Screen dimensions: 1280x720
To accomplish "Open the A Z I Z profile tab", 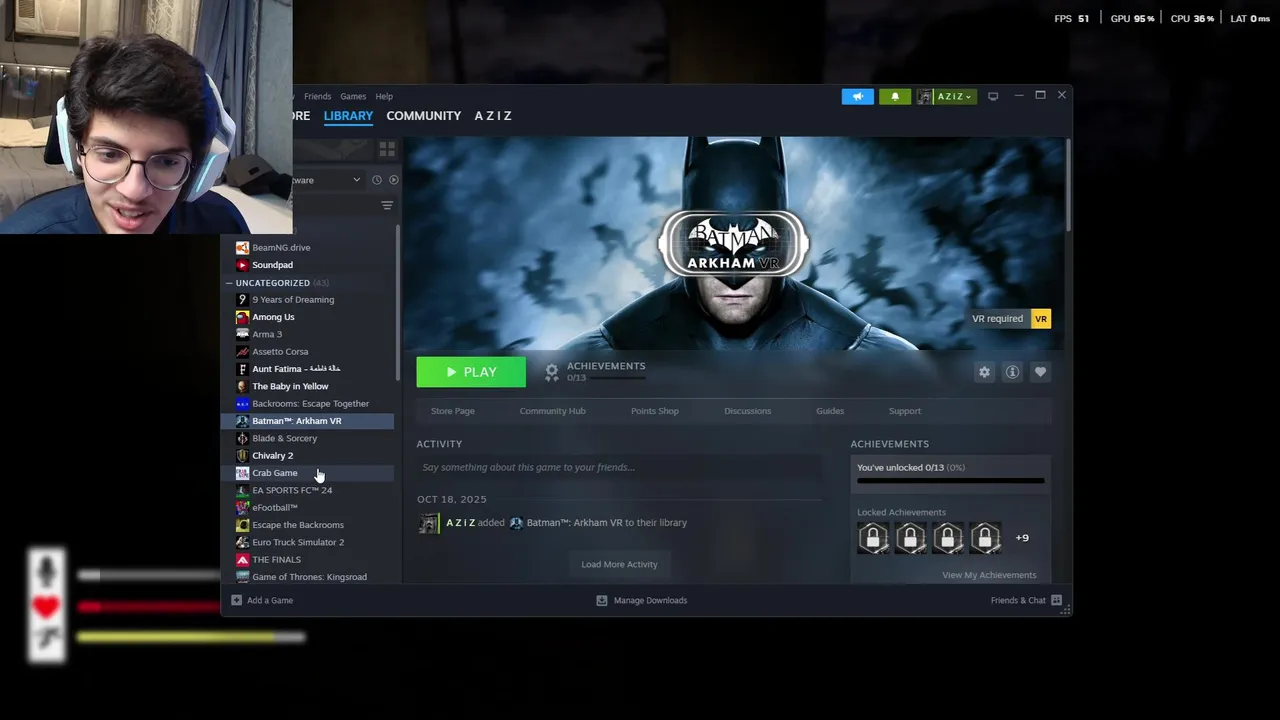I will click(493, 116).
